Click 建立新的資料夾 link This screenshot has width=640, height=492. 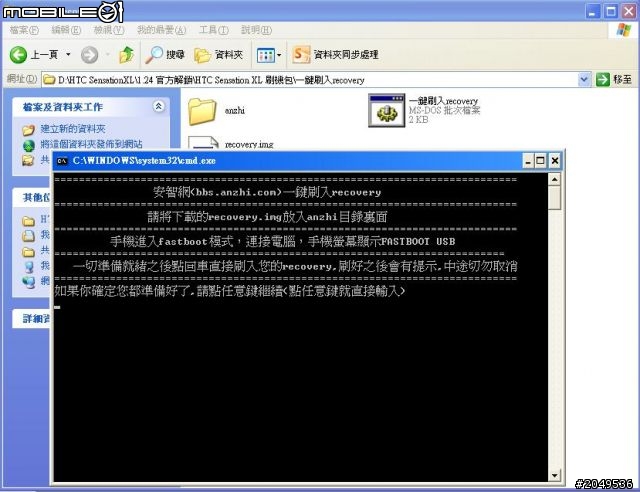(73, 129)
